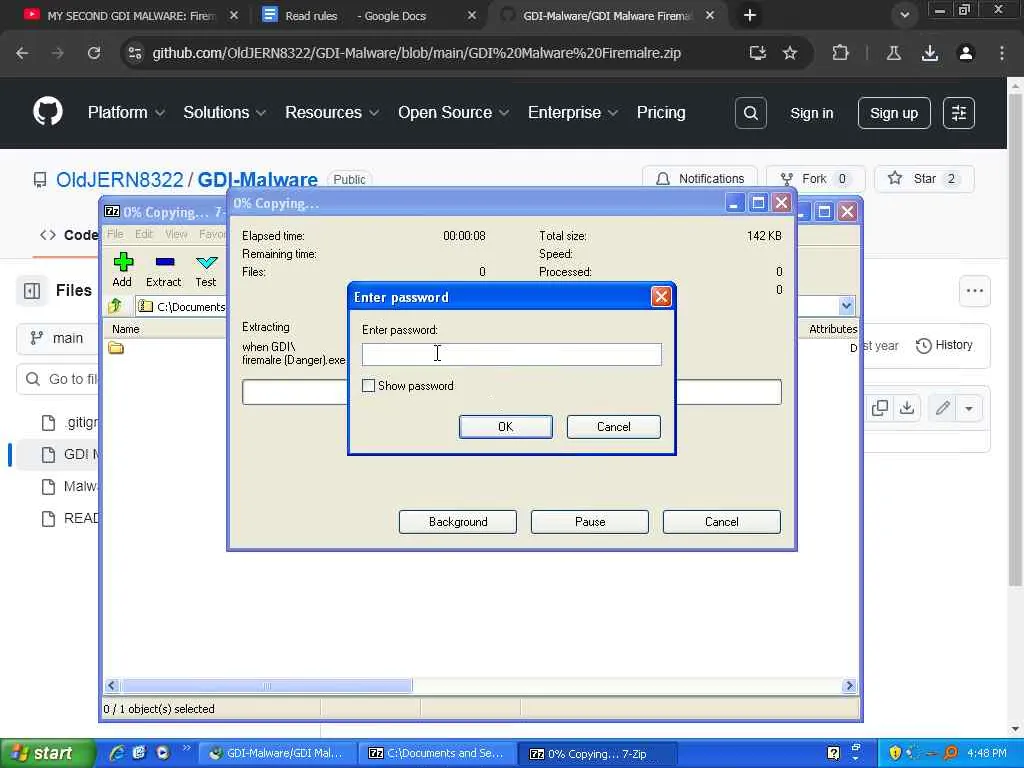Open the edit options dropdown arrow
The height and width of the screenshot is (768, 1024).
coord(969,409)
